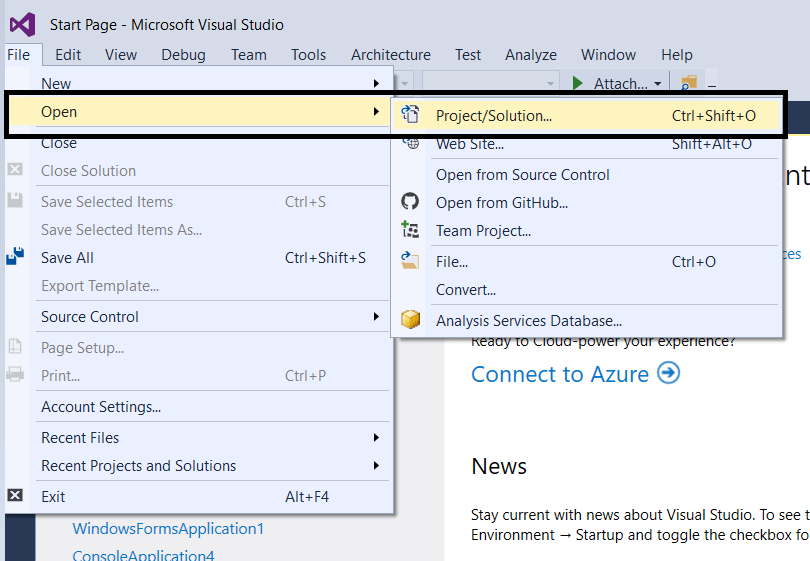Select Team Project... entry
810x561 pixels.
586,230
